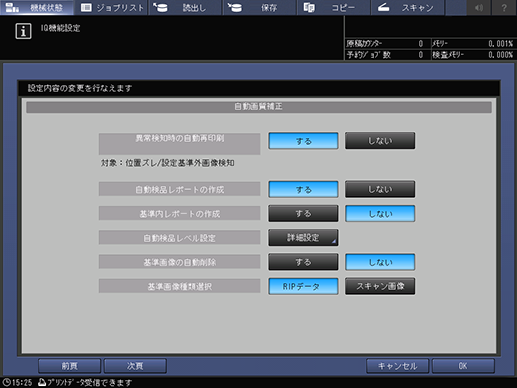
Task: Click the 設定内容の変更を行なえます message
Action: [80, 88]
